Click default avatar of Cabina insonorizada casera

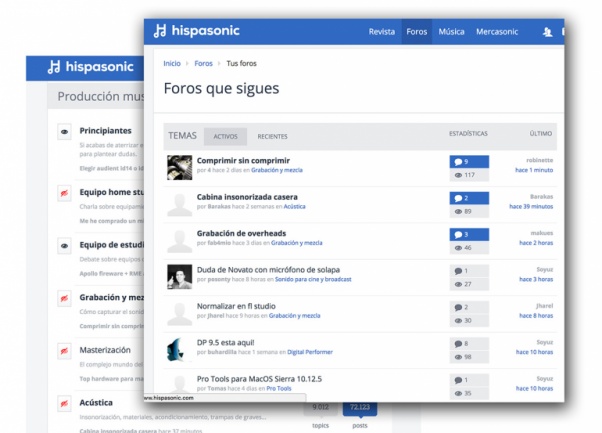(x=179, y=204)
